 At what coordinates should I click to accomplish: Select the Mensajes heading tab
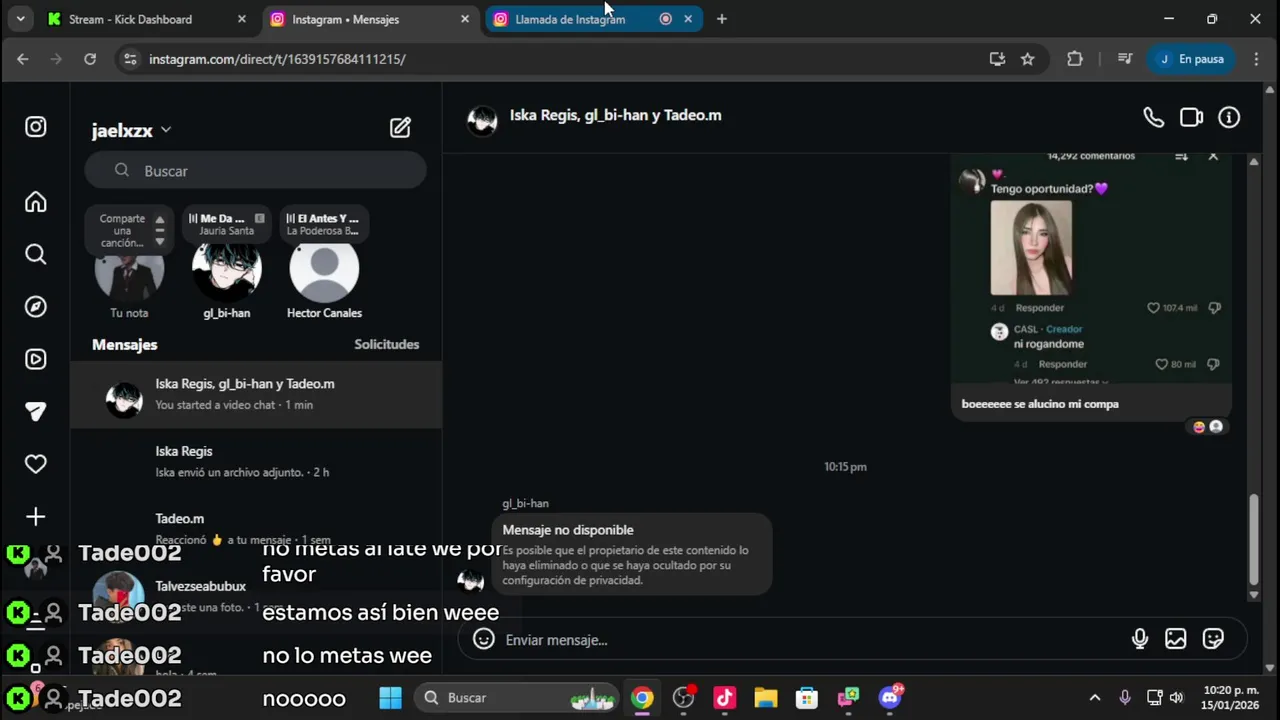(x=125, y=344)
